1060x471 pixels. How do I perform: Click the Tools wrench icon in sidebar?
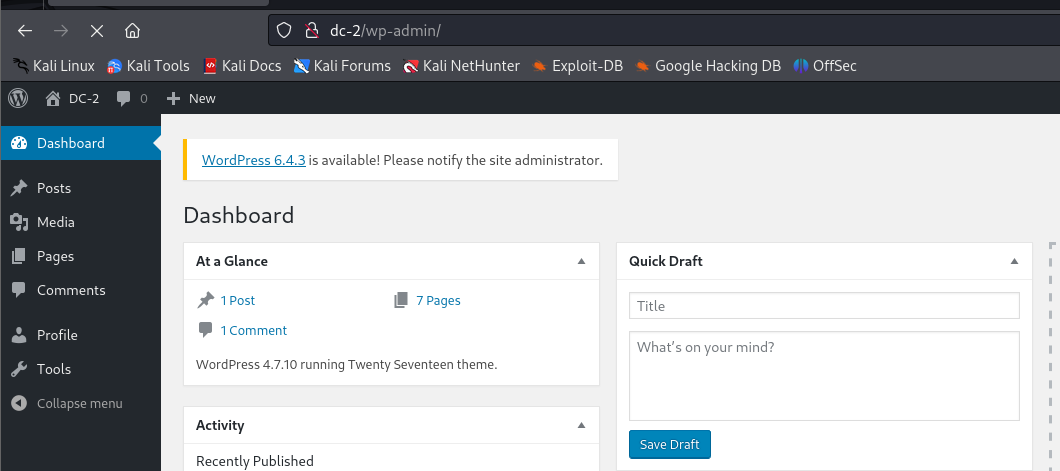pyautogui.click(x=19, y=369)
